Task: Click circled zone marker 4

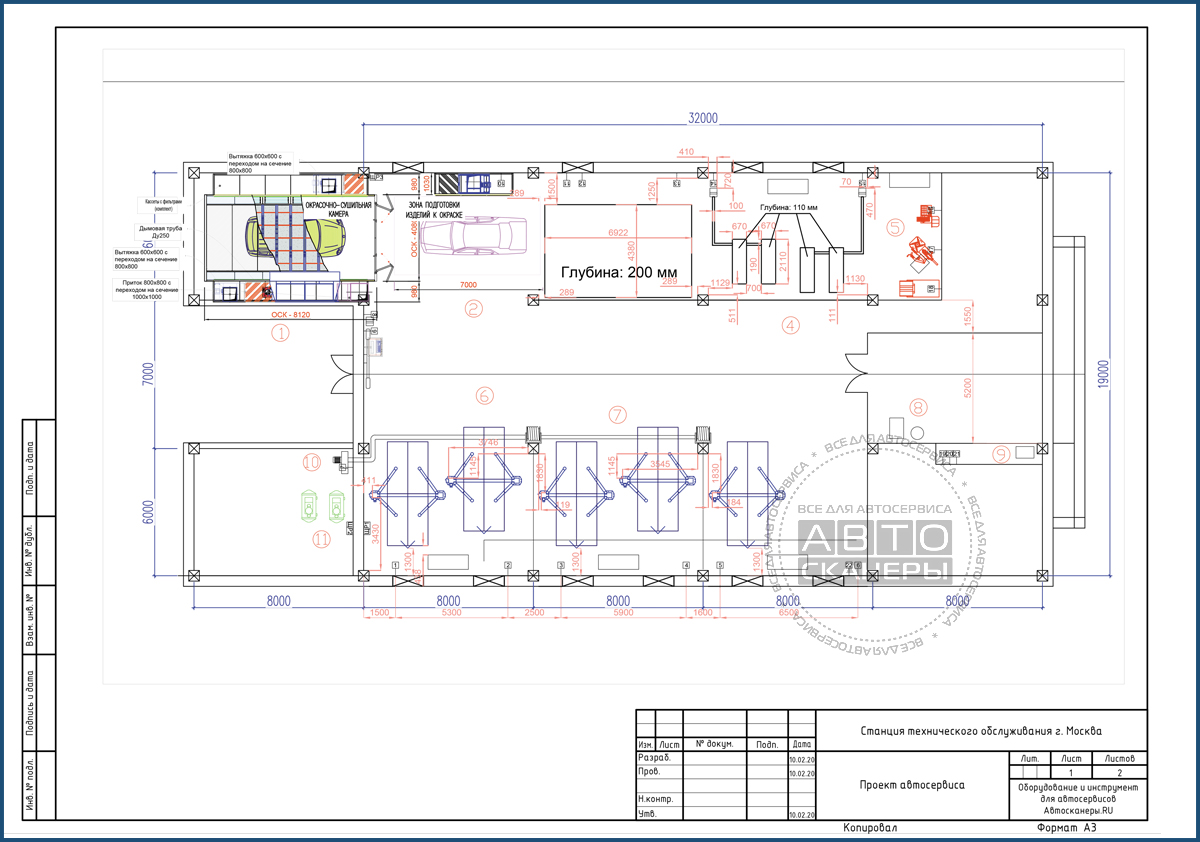Action: [x=791, y=325]
